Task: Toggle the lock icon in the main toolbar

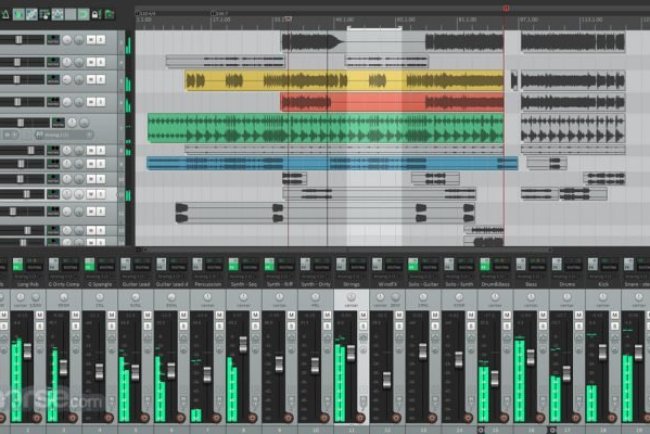Action: (97, 14)
